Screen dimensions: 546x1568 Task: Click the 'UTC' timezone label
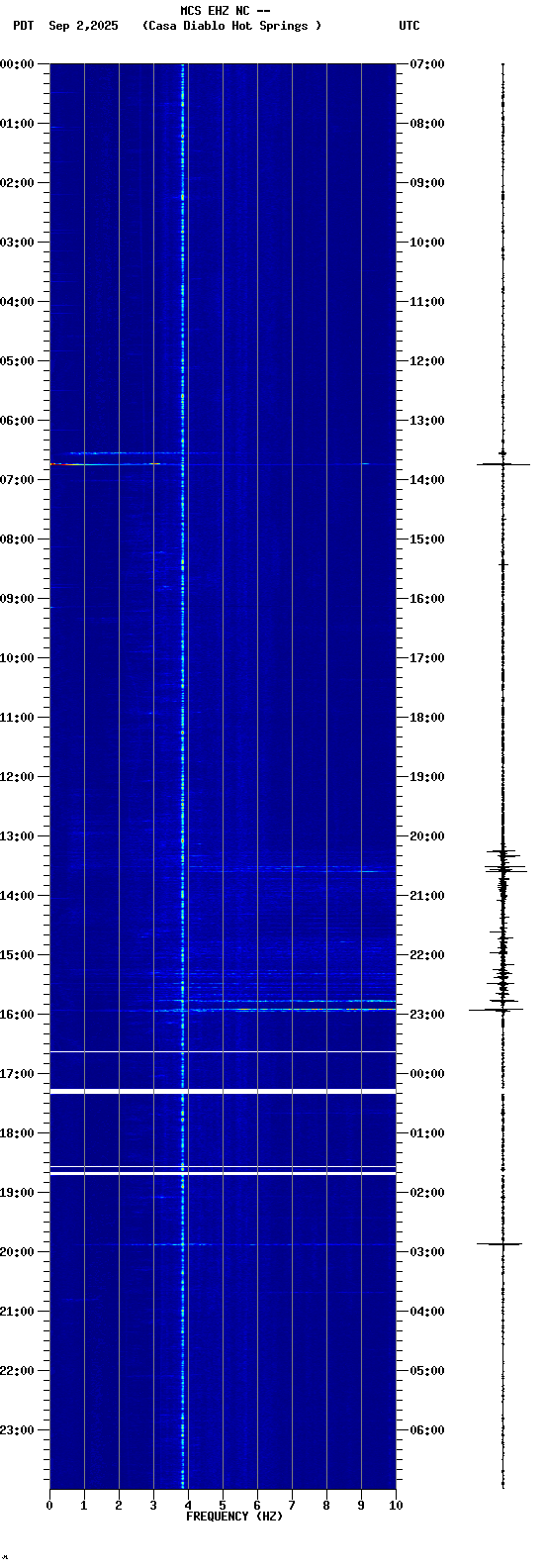409,26
